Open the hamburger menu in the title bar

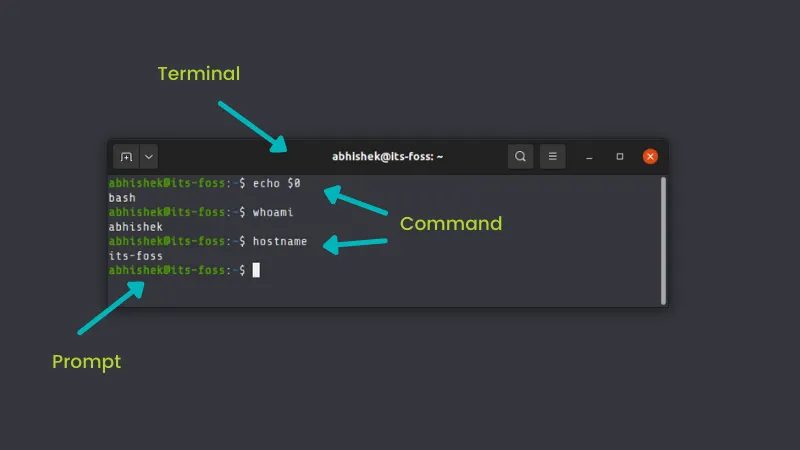coord(552,157)
